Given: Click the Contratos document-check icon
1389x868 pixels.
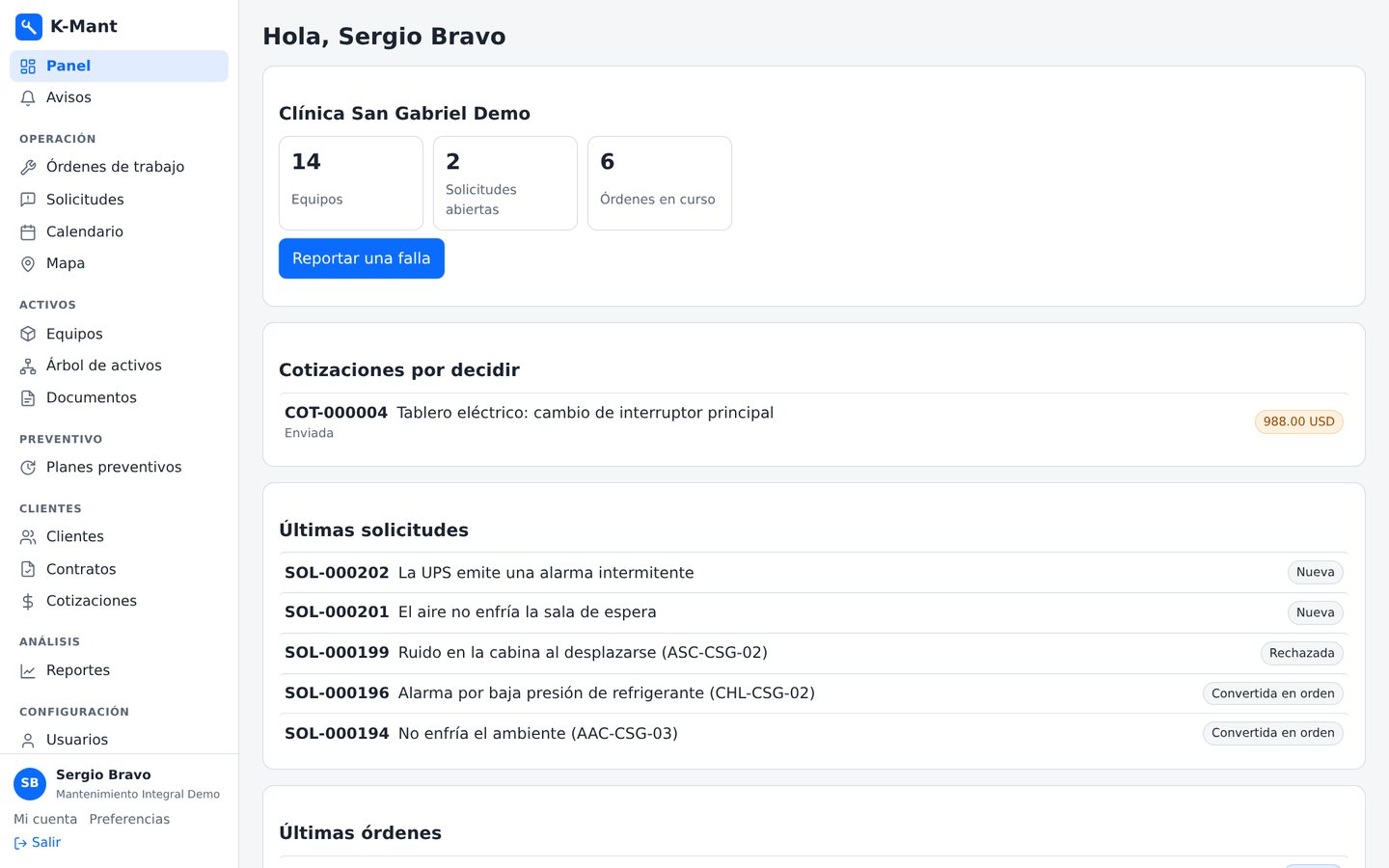Looking at the screenshot, I should click(x=28, y=570).
